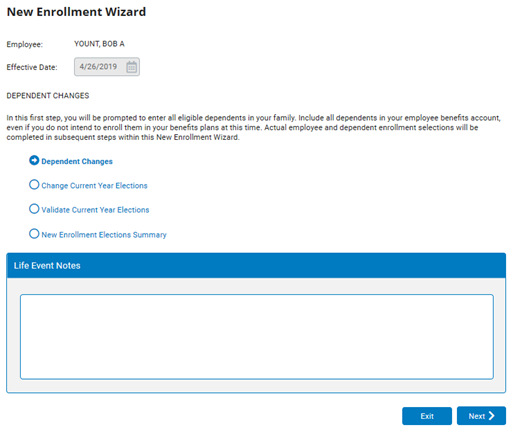Viewport: 513px width, 432px height.
Task: Open the Effective Date calendar picker icon
Action: tap(131, 67)
